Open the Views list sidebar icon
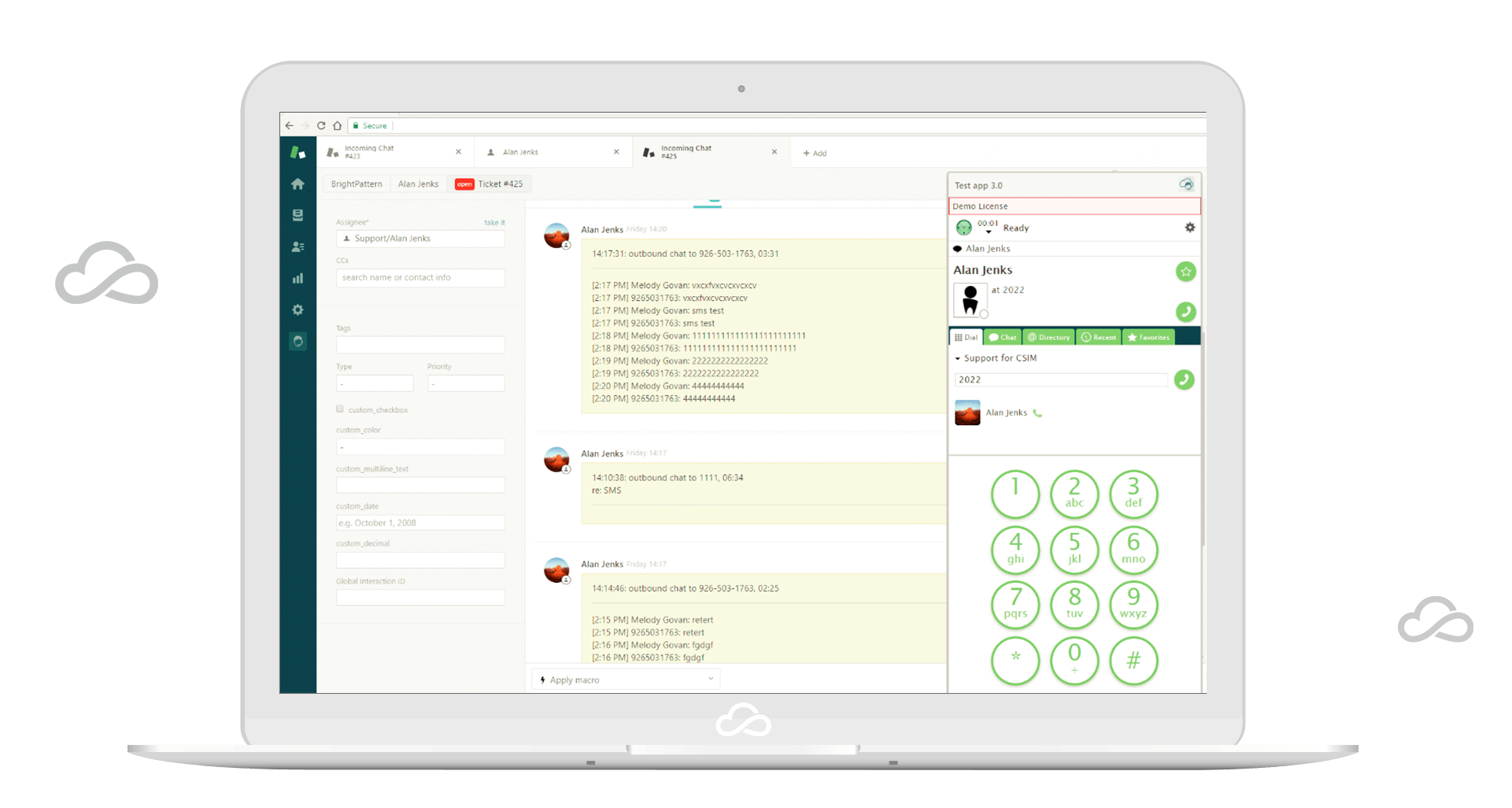The width and height of the screenshot is (1512, 808). click(298, 215)
